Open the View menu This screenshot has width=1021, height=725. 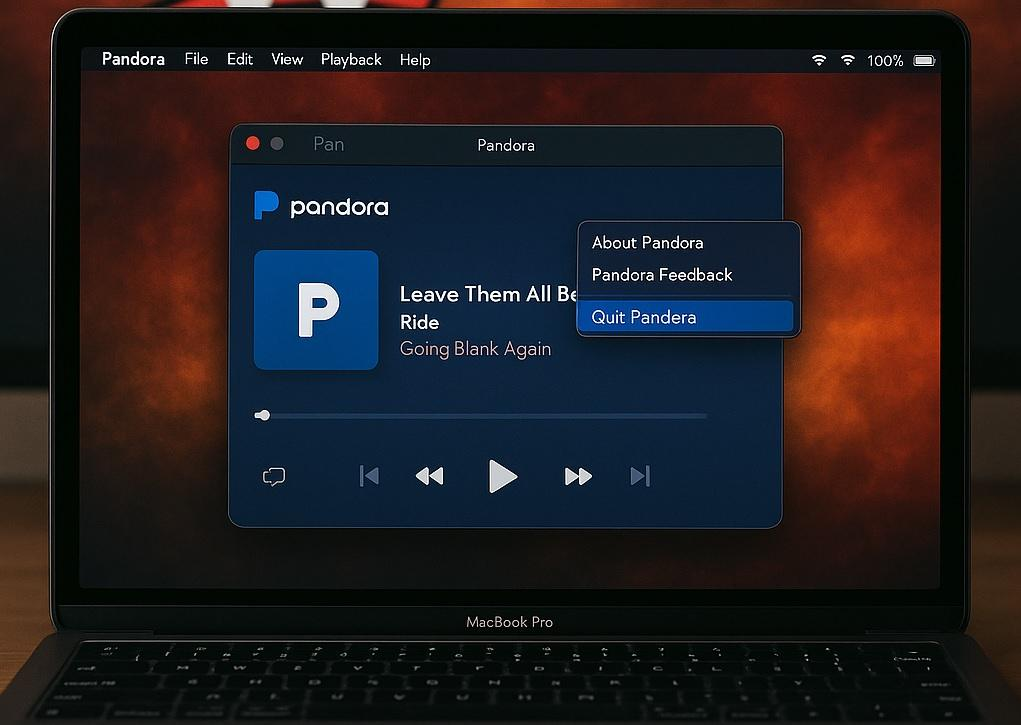coord(287,59)
